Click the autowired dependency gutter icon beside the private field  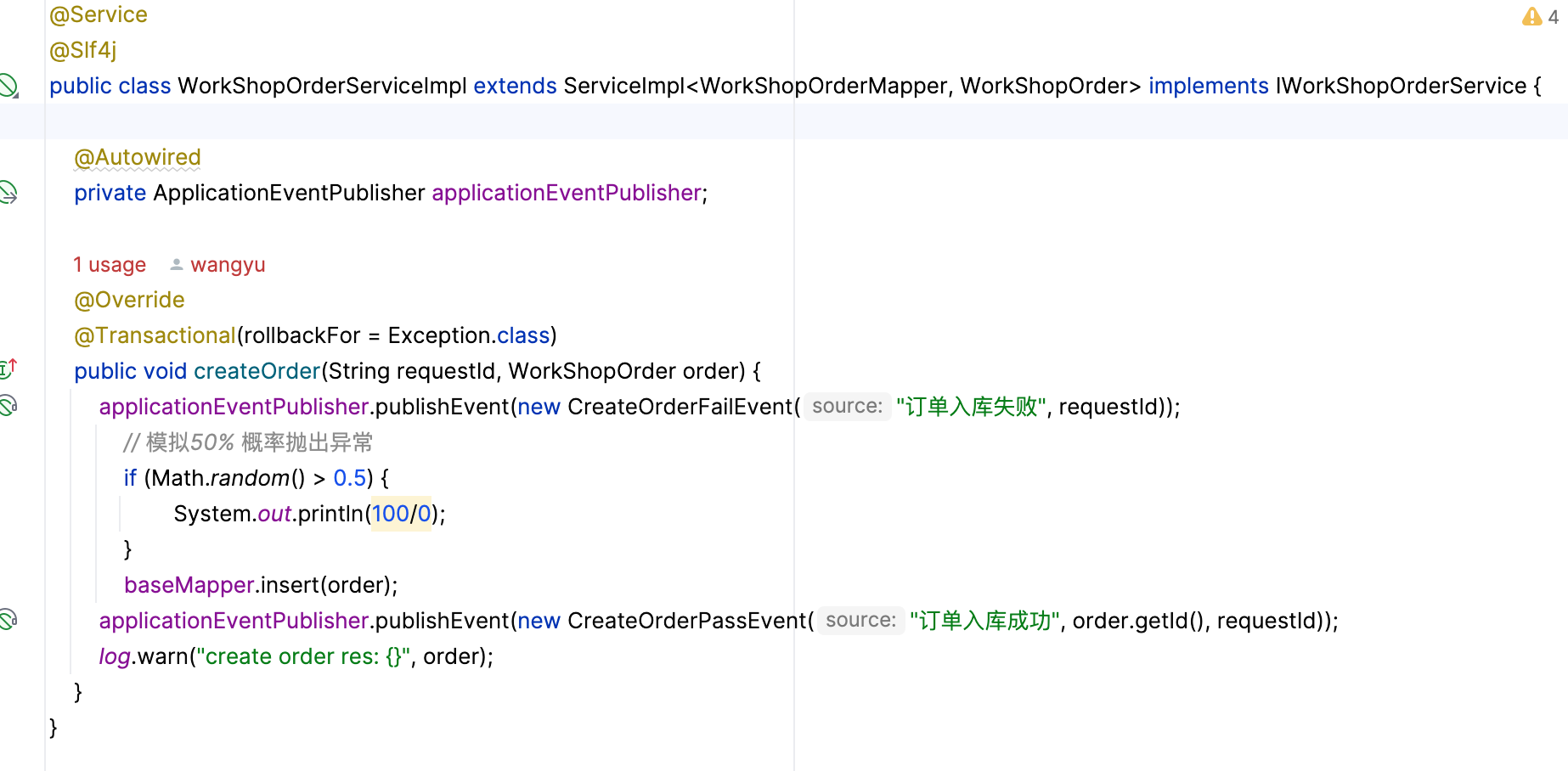coord(8,193)
